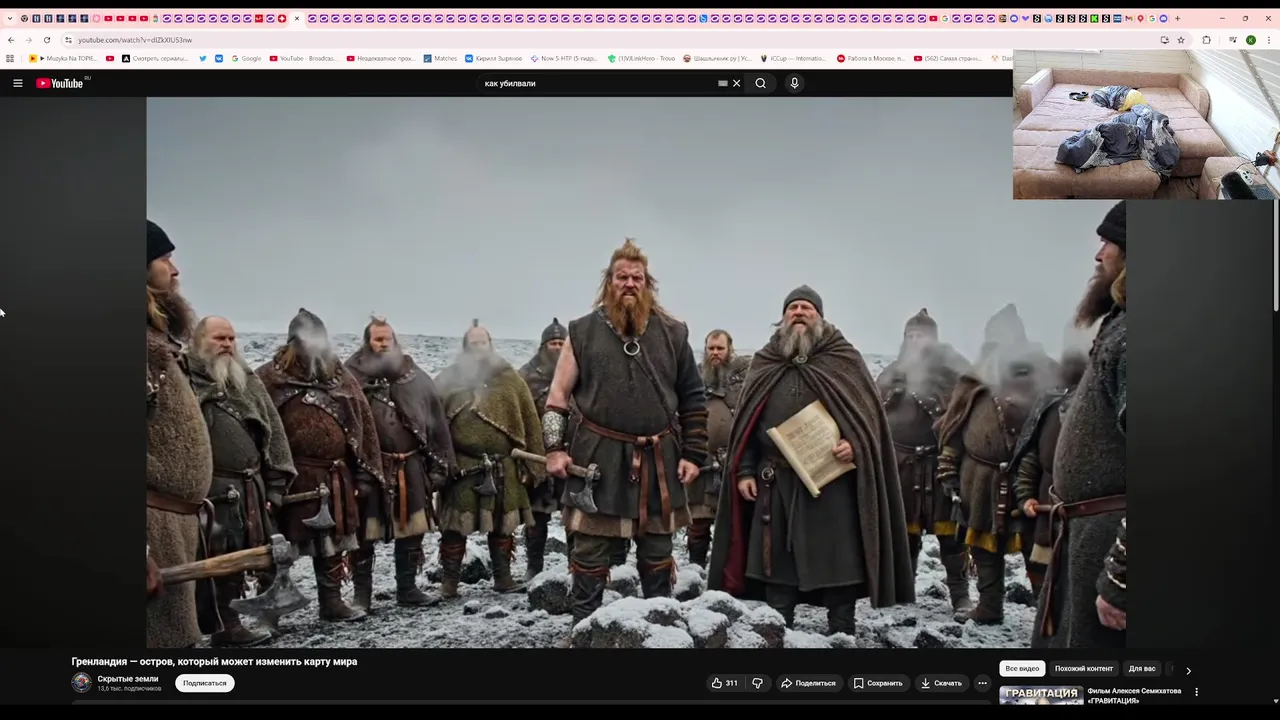Open the Скрытые земли channel name link
1280x720 pixels.
[x=128, y=679]
